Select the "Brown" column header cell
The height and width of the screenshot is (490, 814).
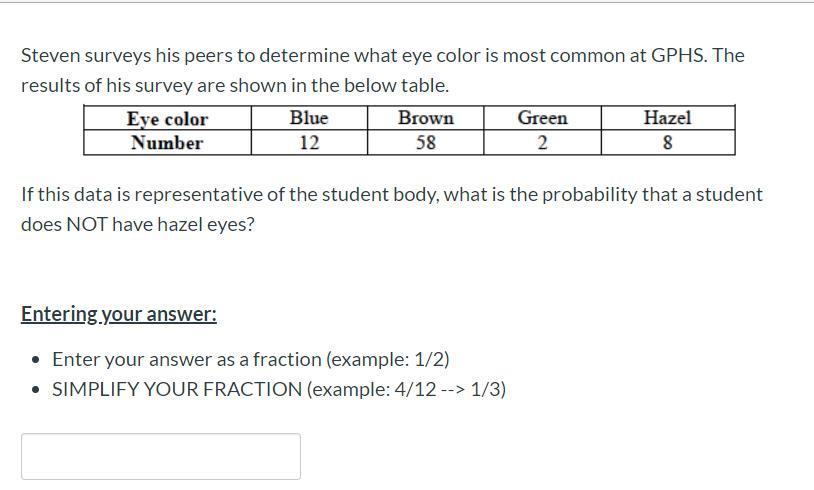tap(426, 118)
